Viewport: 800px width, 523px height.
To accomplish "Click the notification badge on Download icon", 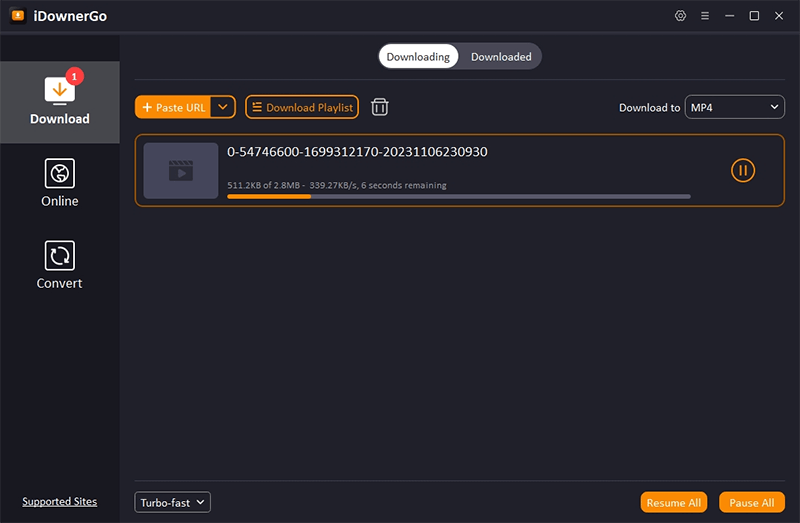I will click(73, 76).
